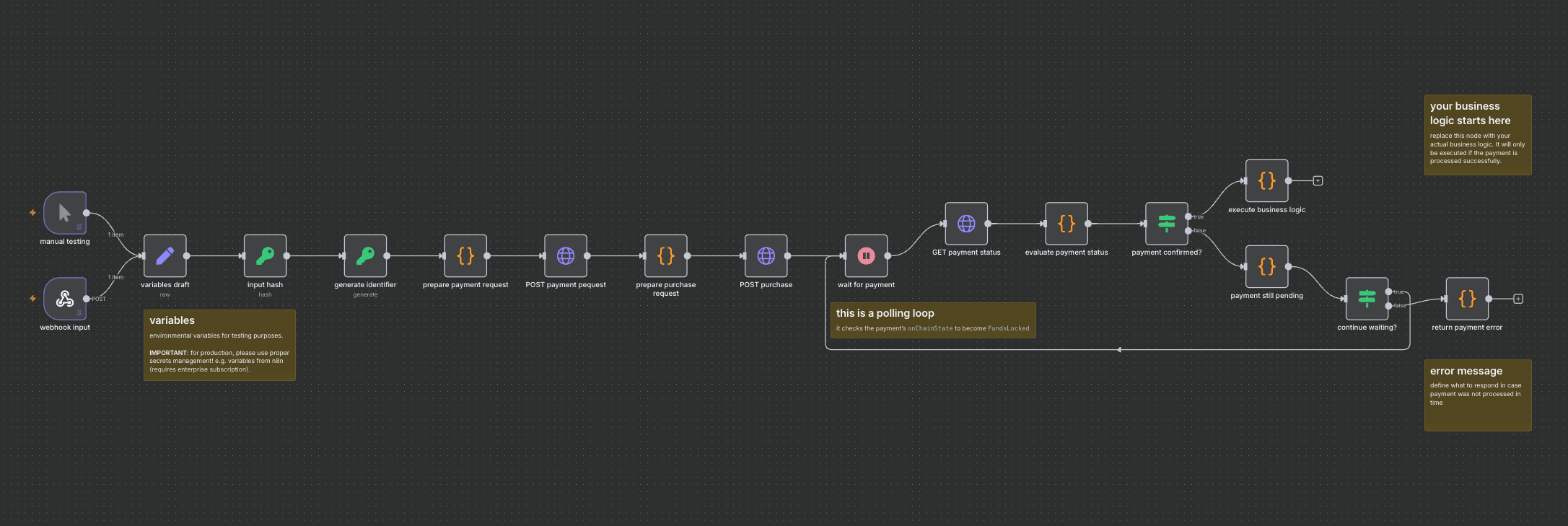
Task: Open the POST payment pequest HTTP node
Action: point(566,256)
